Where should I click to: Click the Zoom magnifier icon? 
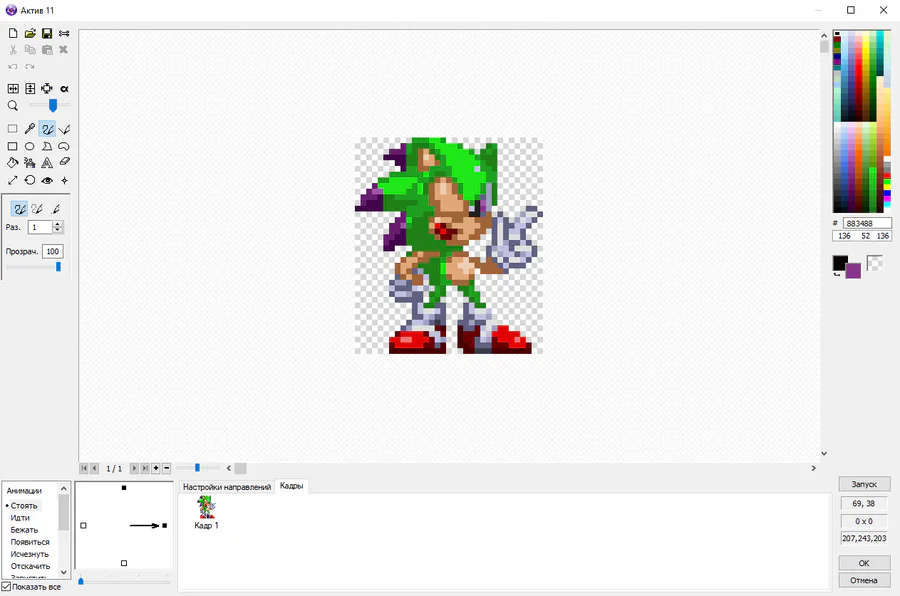pyautogui.click(x=13, y=106)
